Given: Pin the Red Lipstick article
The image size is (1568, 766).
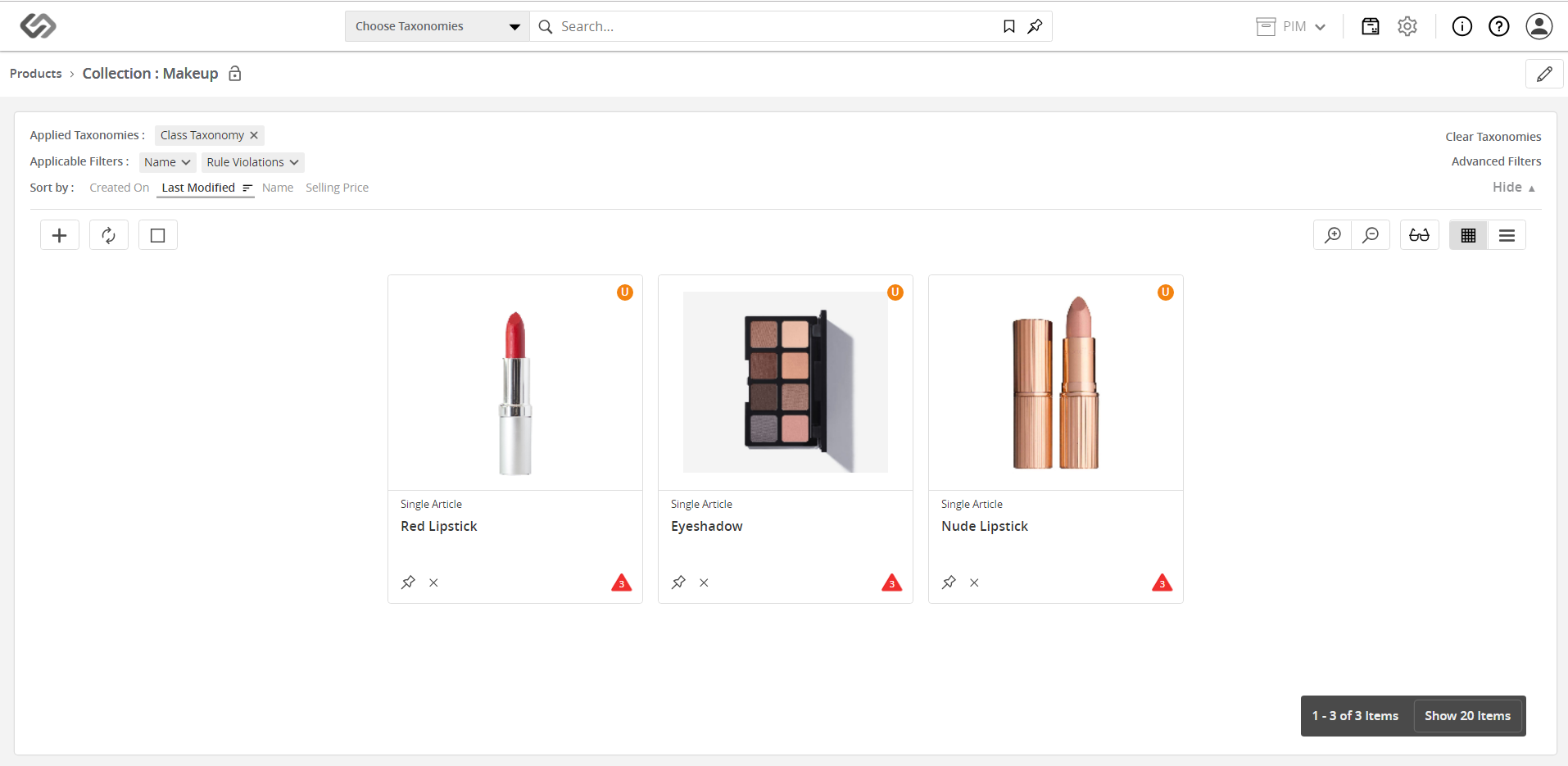Looking at the screenshot, I should (x=408, y=582).
